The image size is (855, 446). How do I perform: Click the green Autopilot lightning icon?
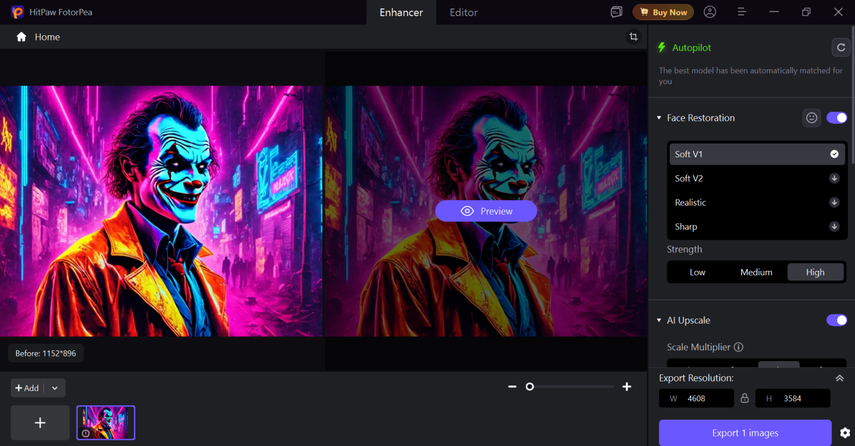(661, 47)
